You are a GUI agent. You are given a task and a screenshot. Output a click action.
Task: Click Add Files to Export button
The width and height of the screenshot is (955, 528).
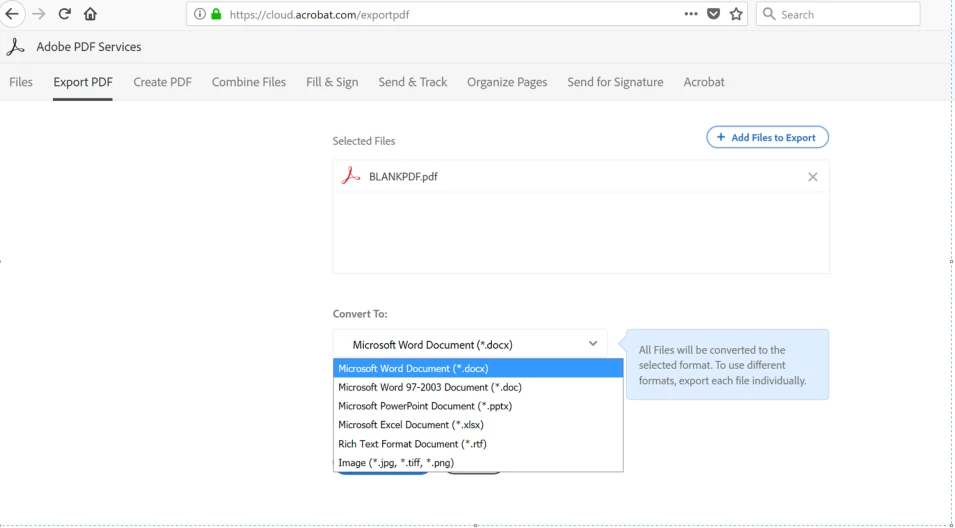[767, 137]
